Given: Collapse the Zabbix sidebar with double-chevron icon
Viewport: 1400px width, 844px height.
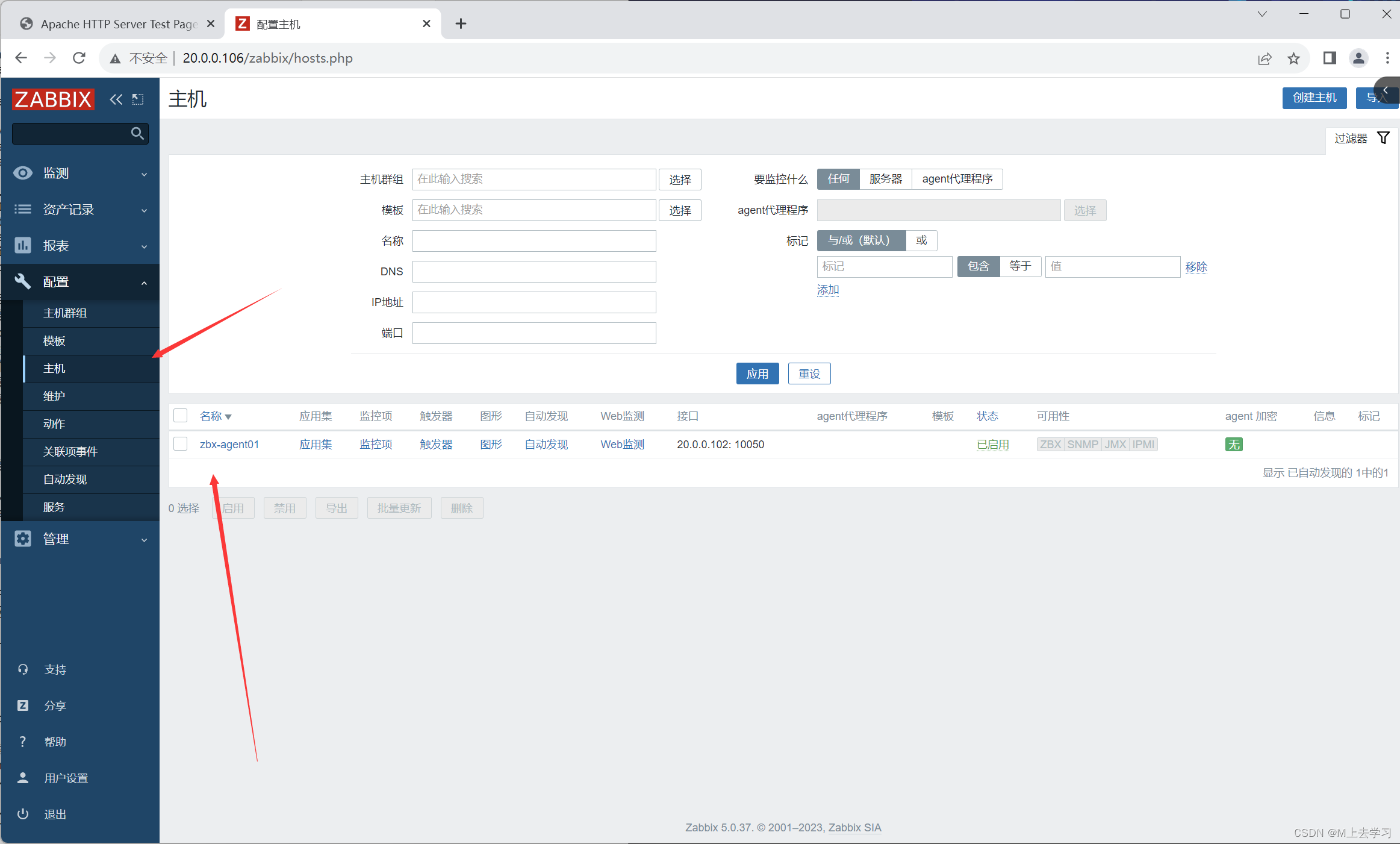Looking at the screenshot, I should coord(116,99).
